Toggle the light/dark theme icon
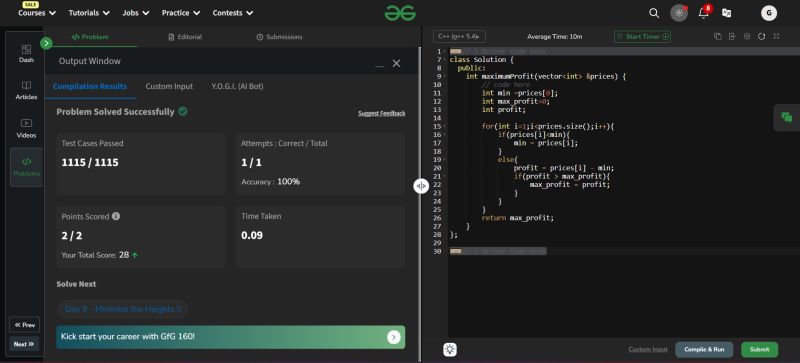Screen dimensions: 800x363 (679, 13)
